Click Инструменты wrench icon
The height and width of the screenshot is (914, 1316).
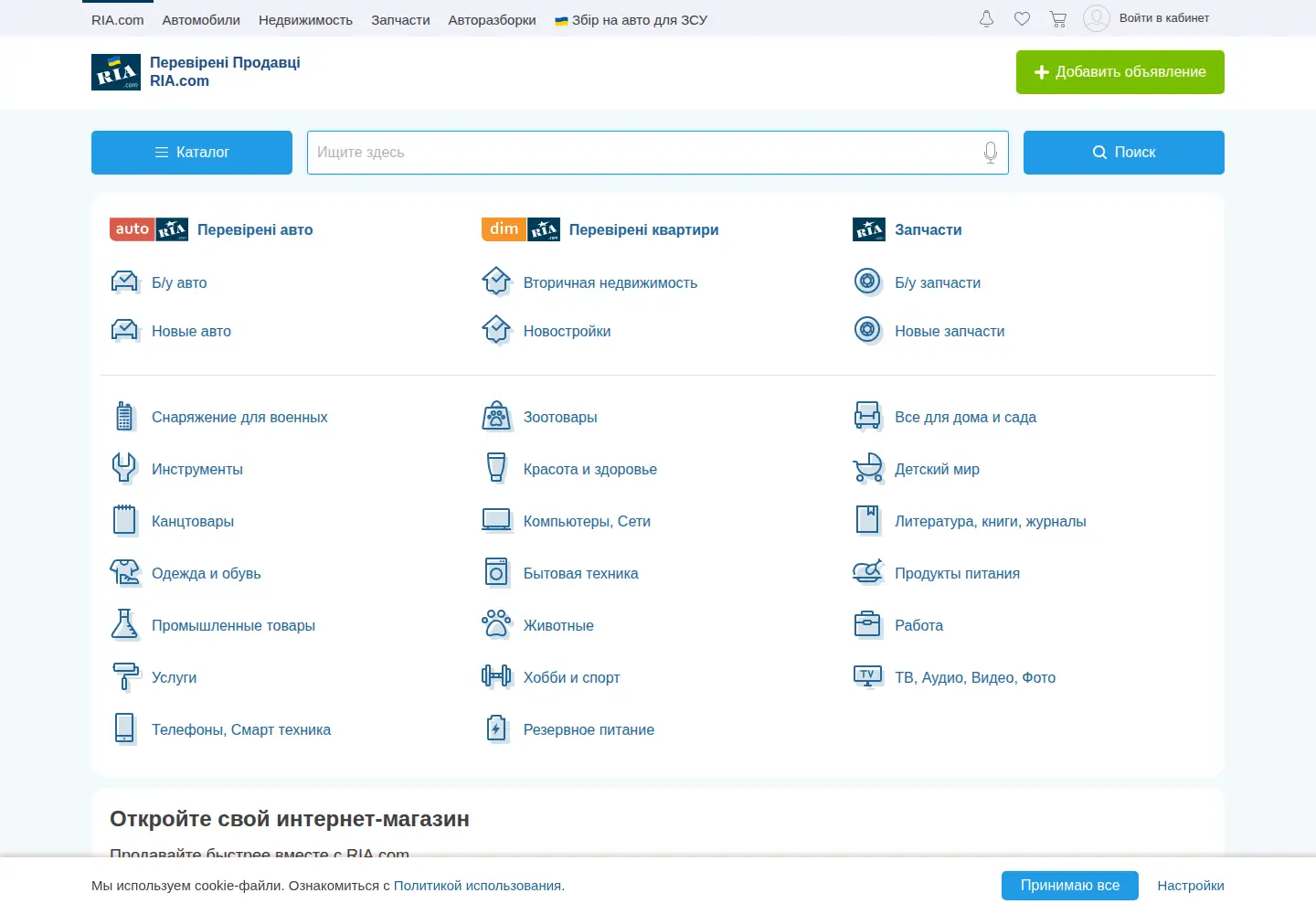click(x=125, y=469)
